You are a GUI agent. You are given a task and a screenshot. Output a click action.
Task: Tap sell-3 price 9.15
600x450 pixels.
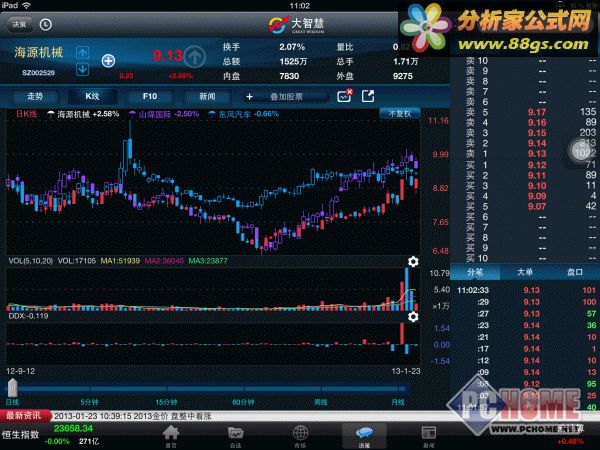click(x=537, y=133)
